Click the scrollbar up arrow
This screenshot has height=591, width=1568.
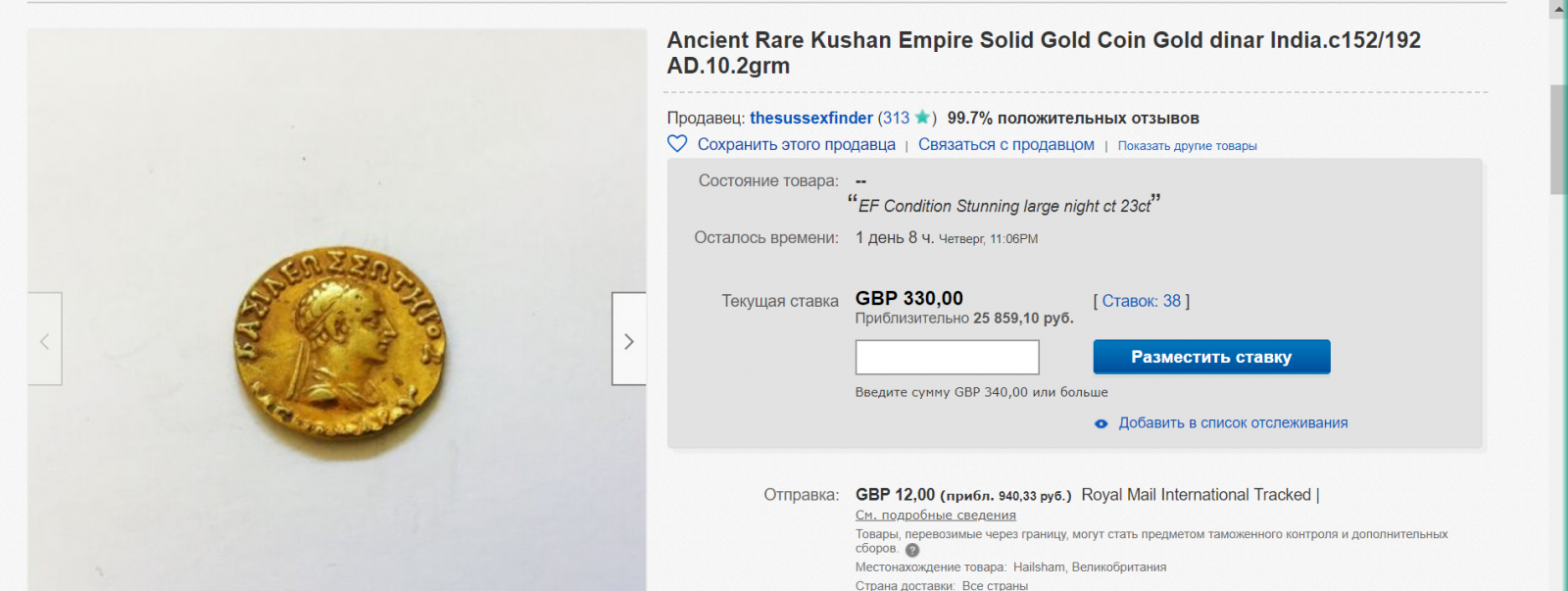click(1559, 9)
